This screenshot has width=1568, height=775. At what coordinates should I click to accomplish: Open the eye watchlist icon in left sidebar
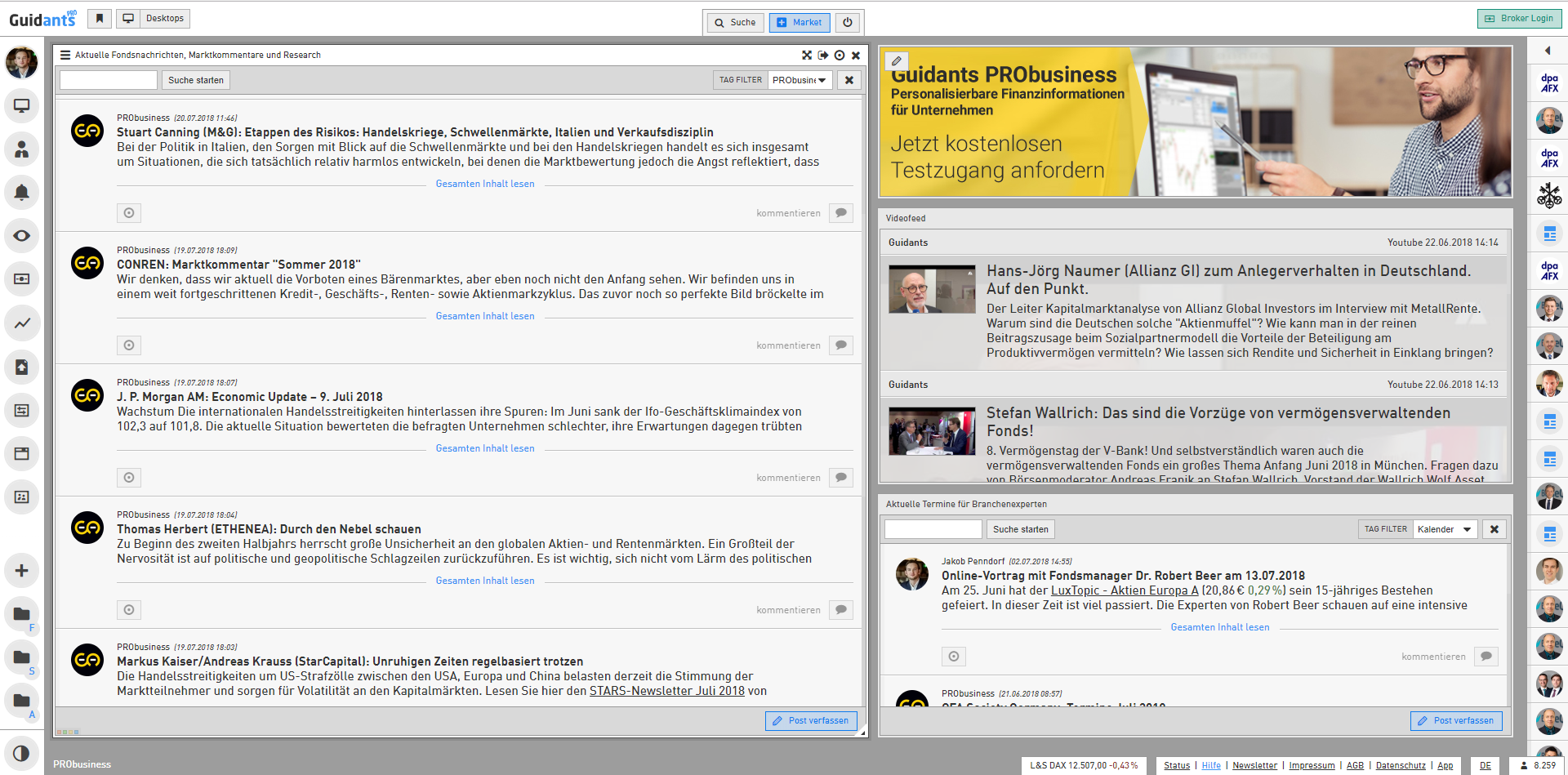coord(21,235)
